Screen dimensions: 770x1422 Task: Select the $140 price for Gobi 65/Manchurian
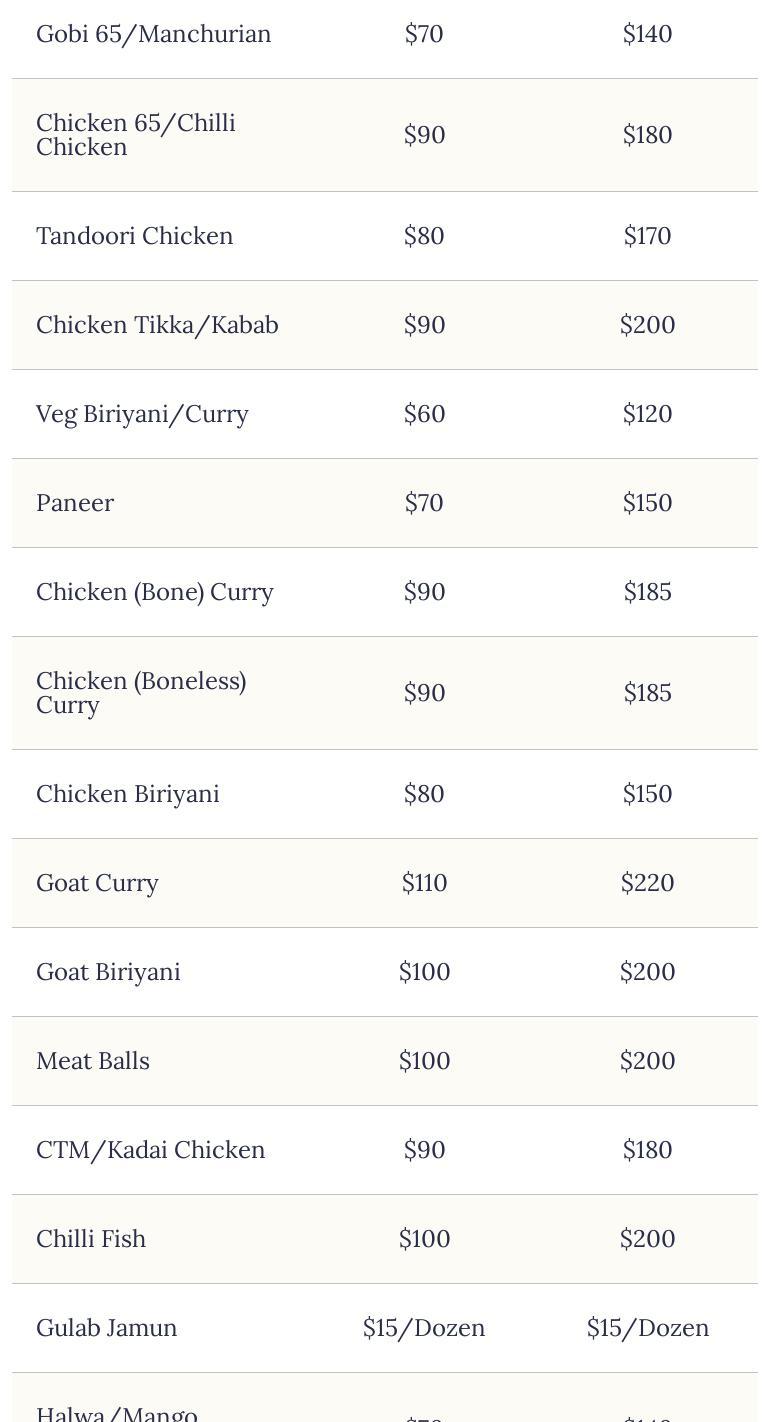click(647, 34)
